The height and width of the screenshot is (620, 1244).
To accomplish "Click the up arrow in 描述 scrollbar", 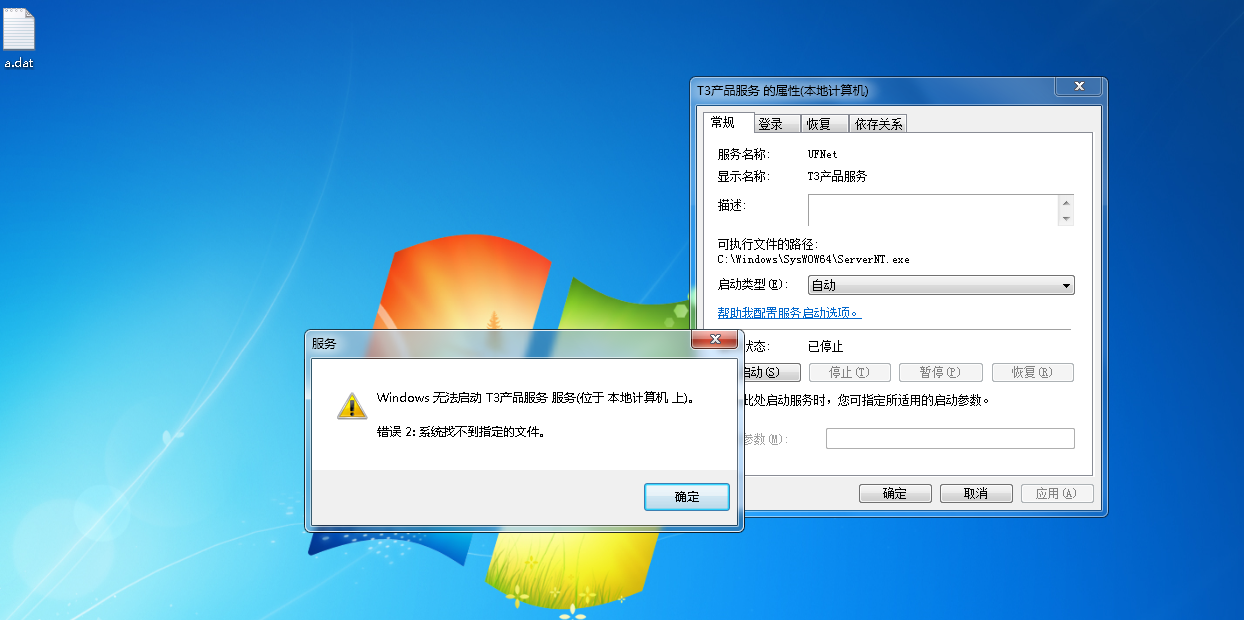I will [x=1066, y=203].
